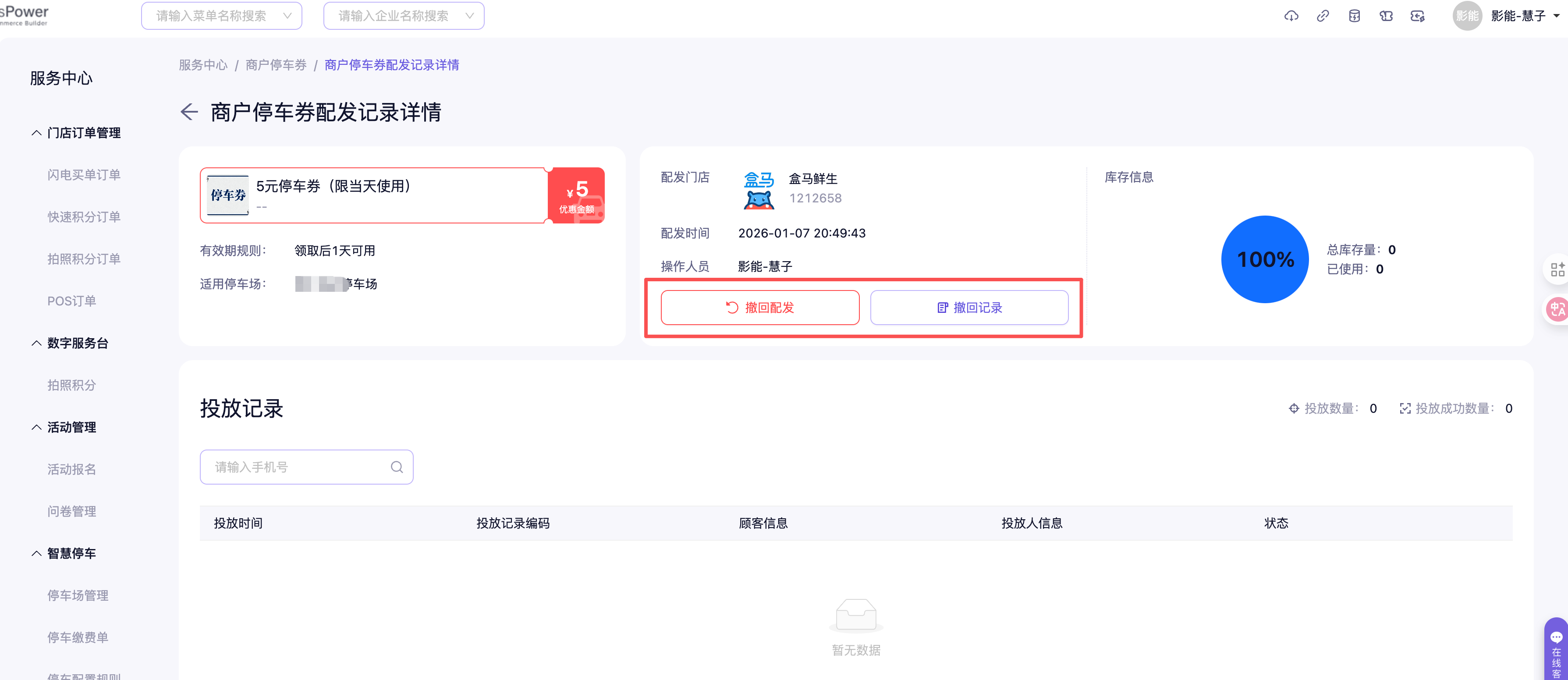Click the search magnifier in phone field
Viewport: 1568px width, 680px height.
(x=397, y=467)
